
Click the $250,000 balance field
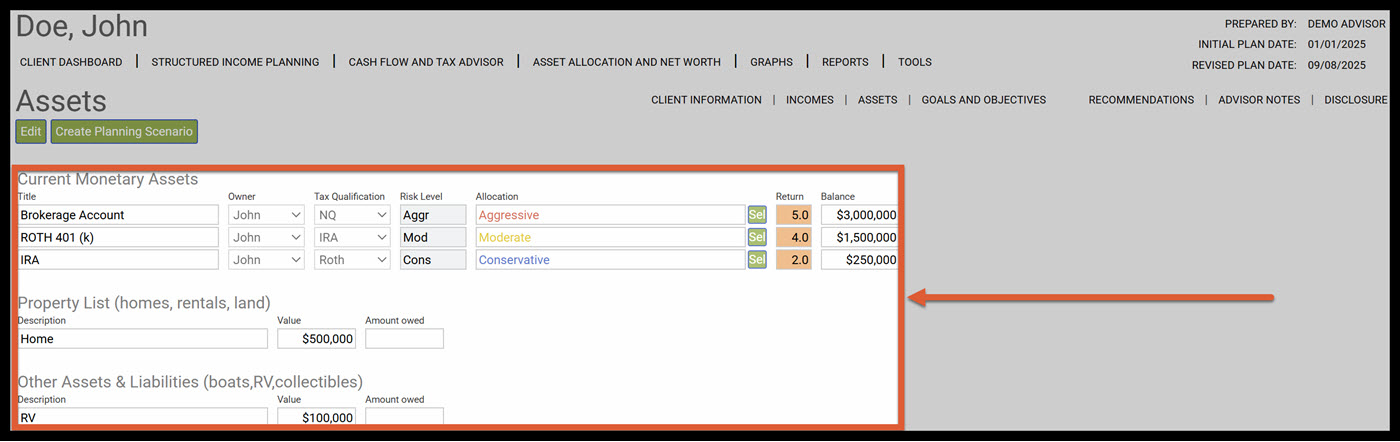click(859, 260)
